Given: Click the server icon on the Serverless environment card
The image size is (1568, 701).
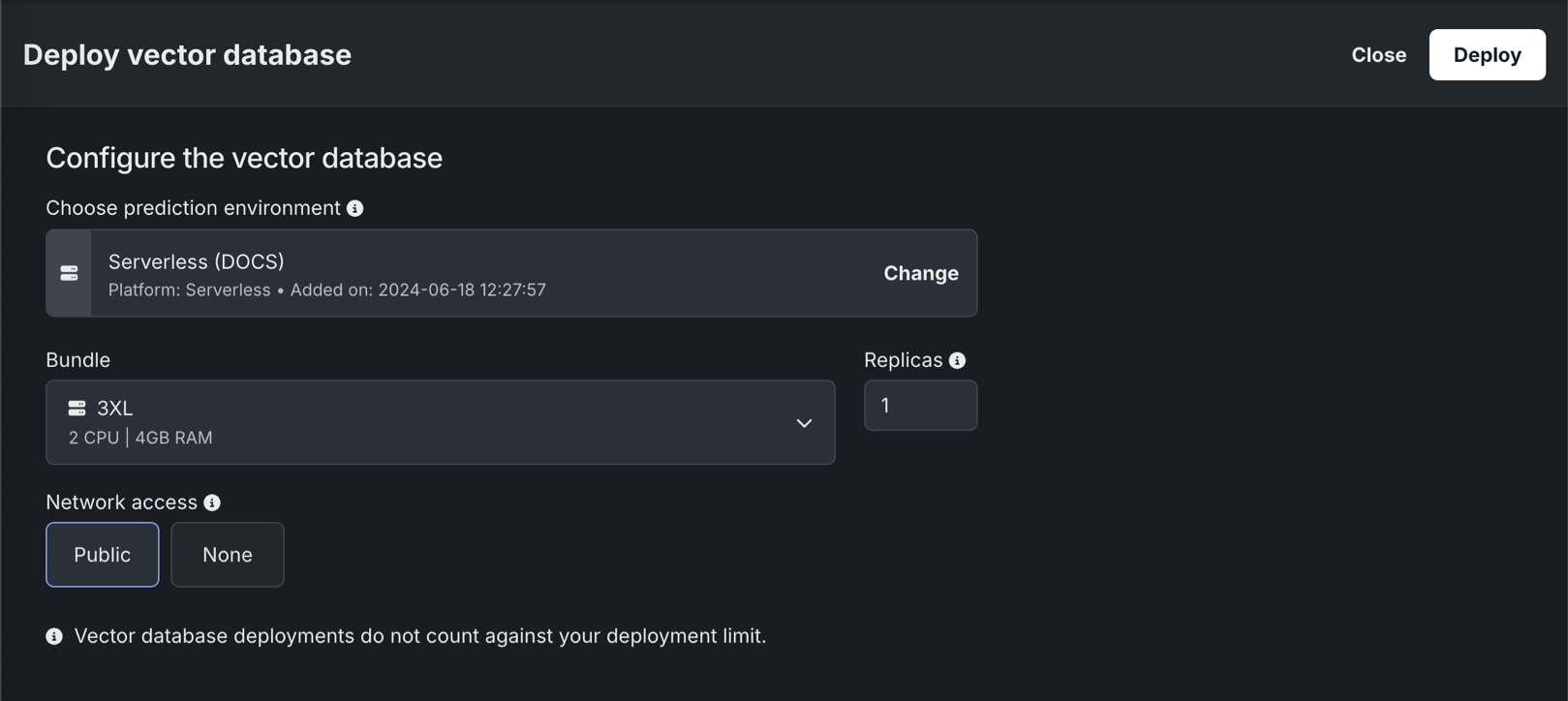Looking at the screenshot, I should (69, 273).
